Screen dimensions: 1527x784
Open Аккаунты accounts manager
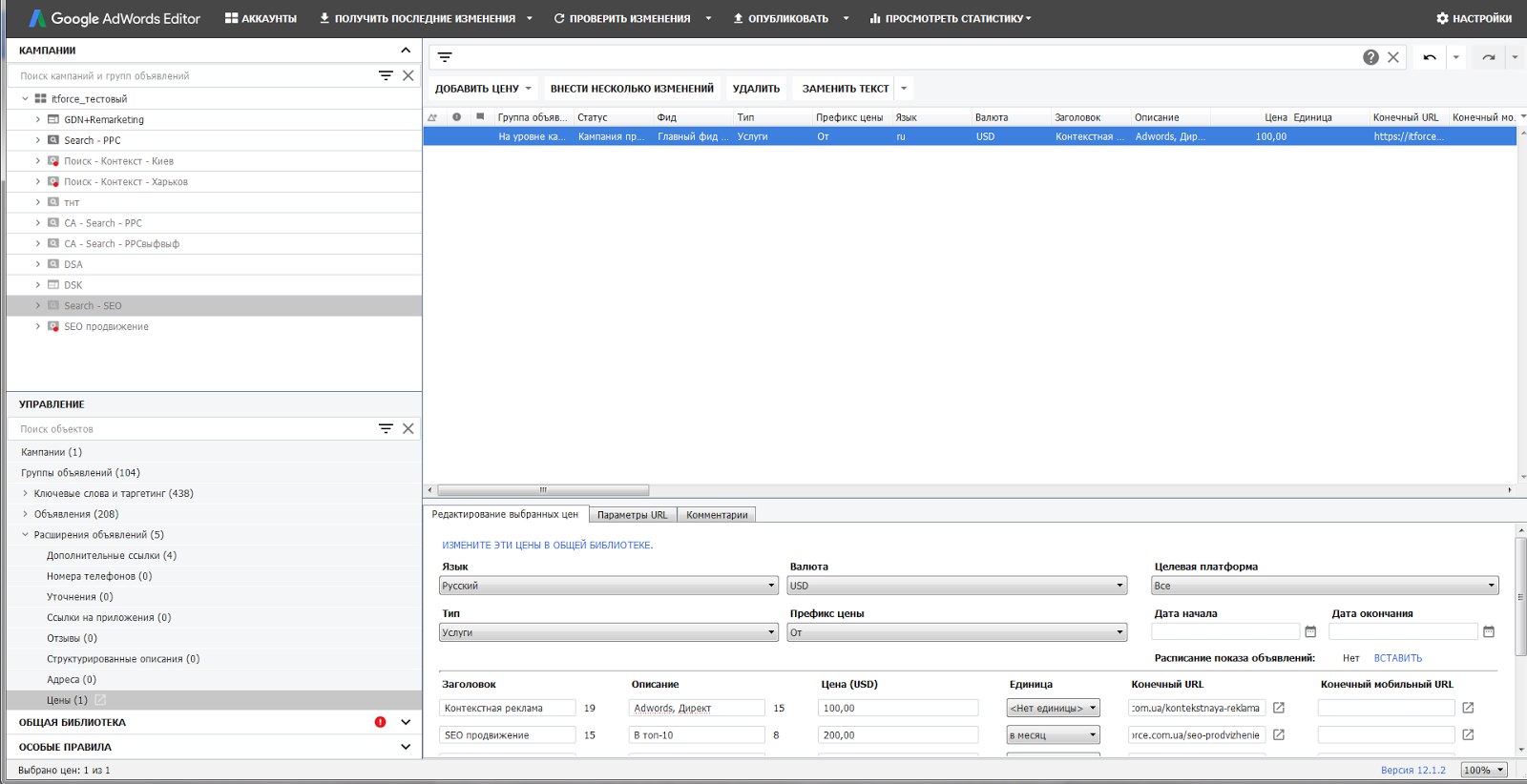(261, 18)
